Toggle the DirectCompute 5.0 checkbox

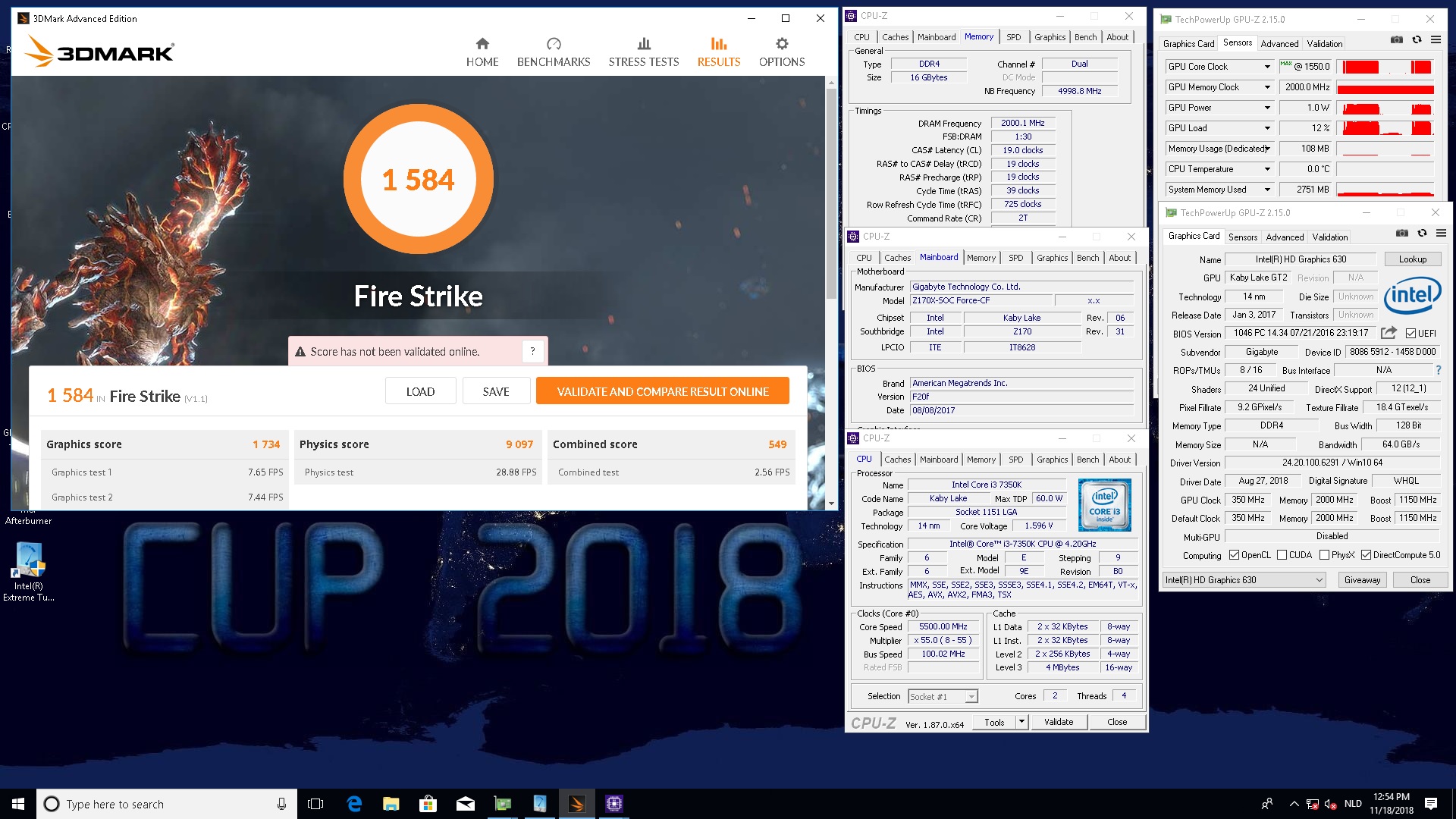pyautogui.click(x=1366, y=555)
